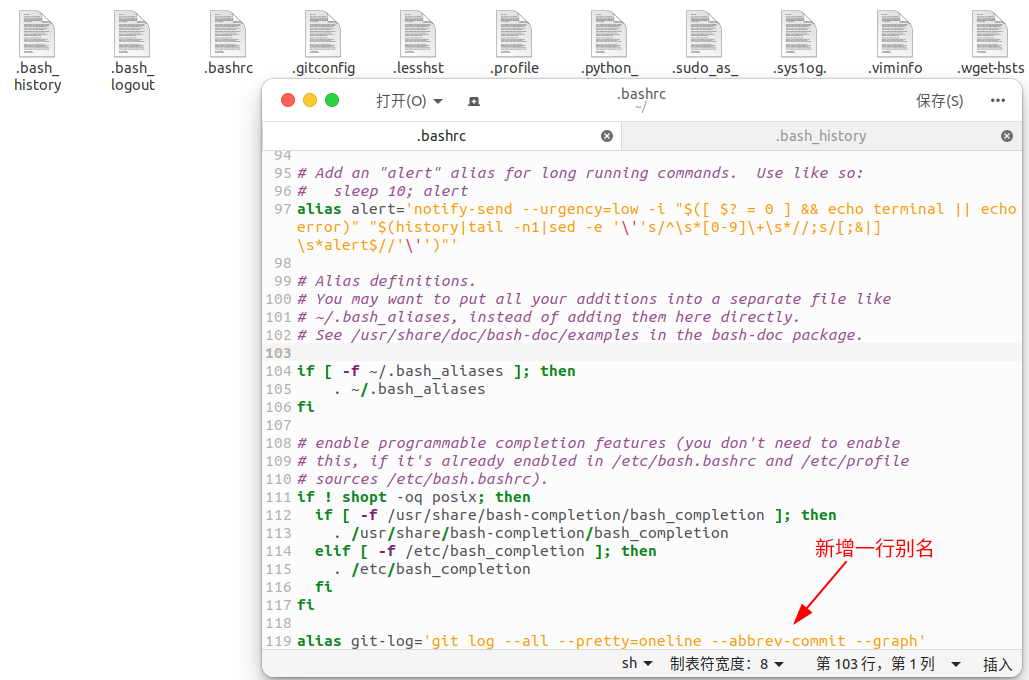Click the green maximize button
1029x680 pixels.
332,100
